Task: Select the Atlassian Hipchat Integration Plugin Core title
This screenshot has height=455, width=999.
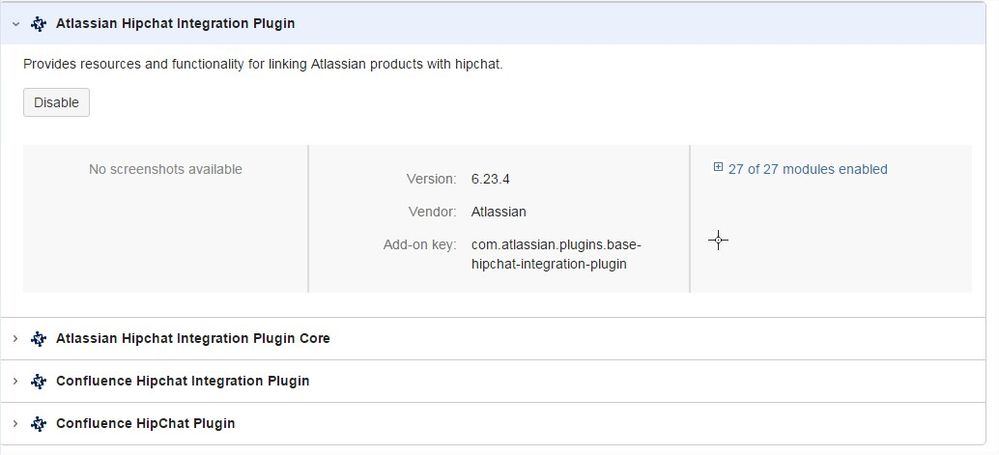Action: click(193, 338)
